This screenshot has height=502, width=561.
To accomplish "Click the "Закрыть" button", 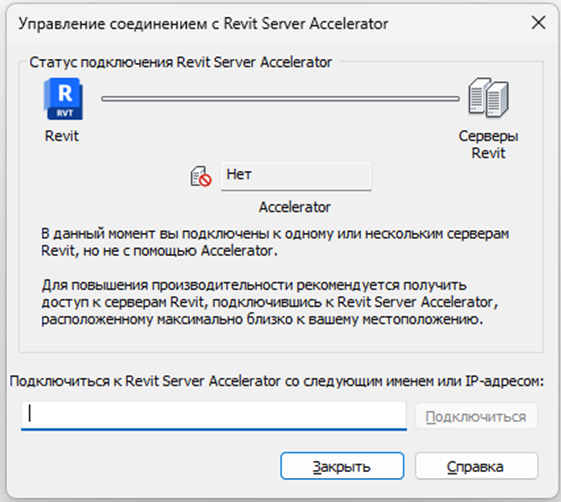I will coord(342,466).
